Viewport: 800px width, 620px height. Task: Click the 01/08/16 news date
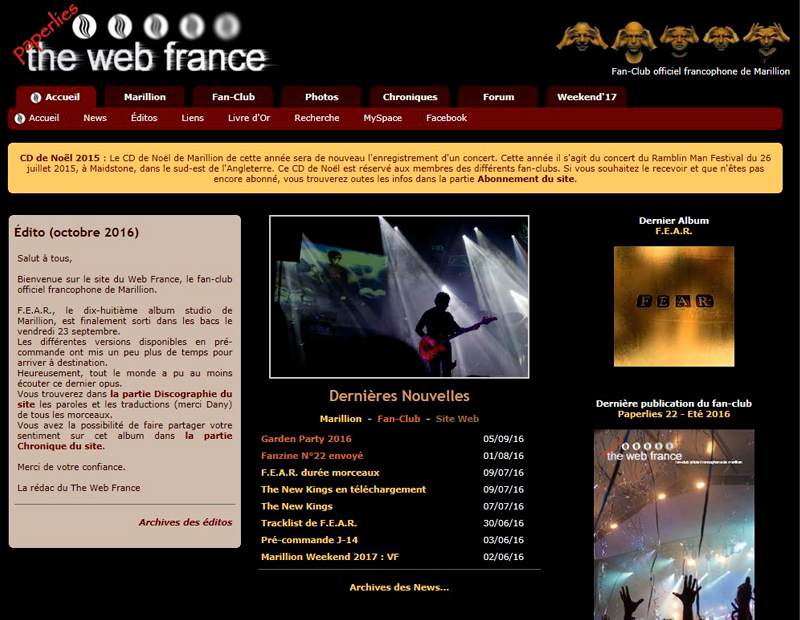(503, 456)
